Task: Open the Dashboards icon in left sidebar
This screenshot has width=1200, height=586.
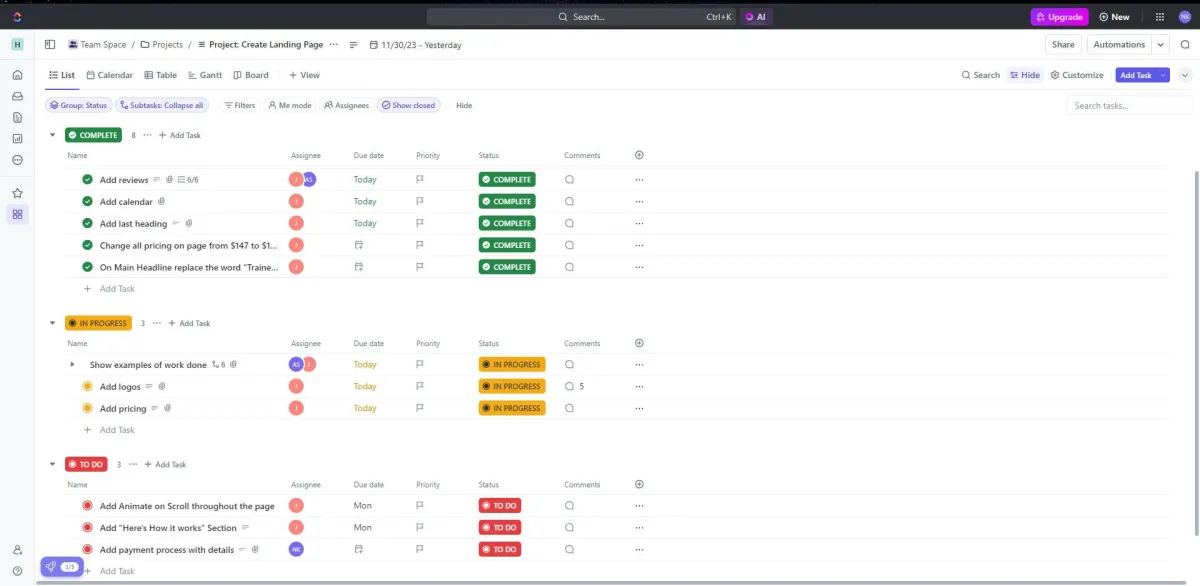Action: [17, 139]
